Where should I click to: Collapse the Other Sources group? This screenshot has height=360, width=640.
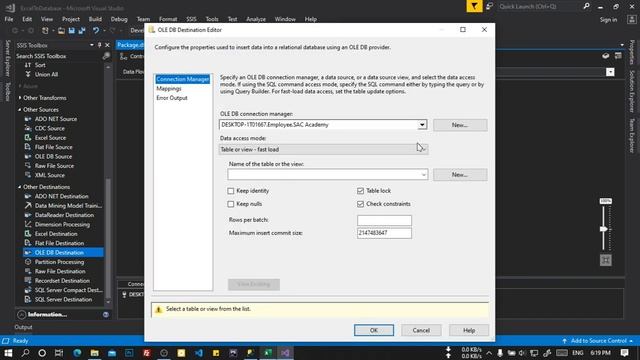[20, 110]
